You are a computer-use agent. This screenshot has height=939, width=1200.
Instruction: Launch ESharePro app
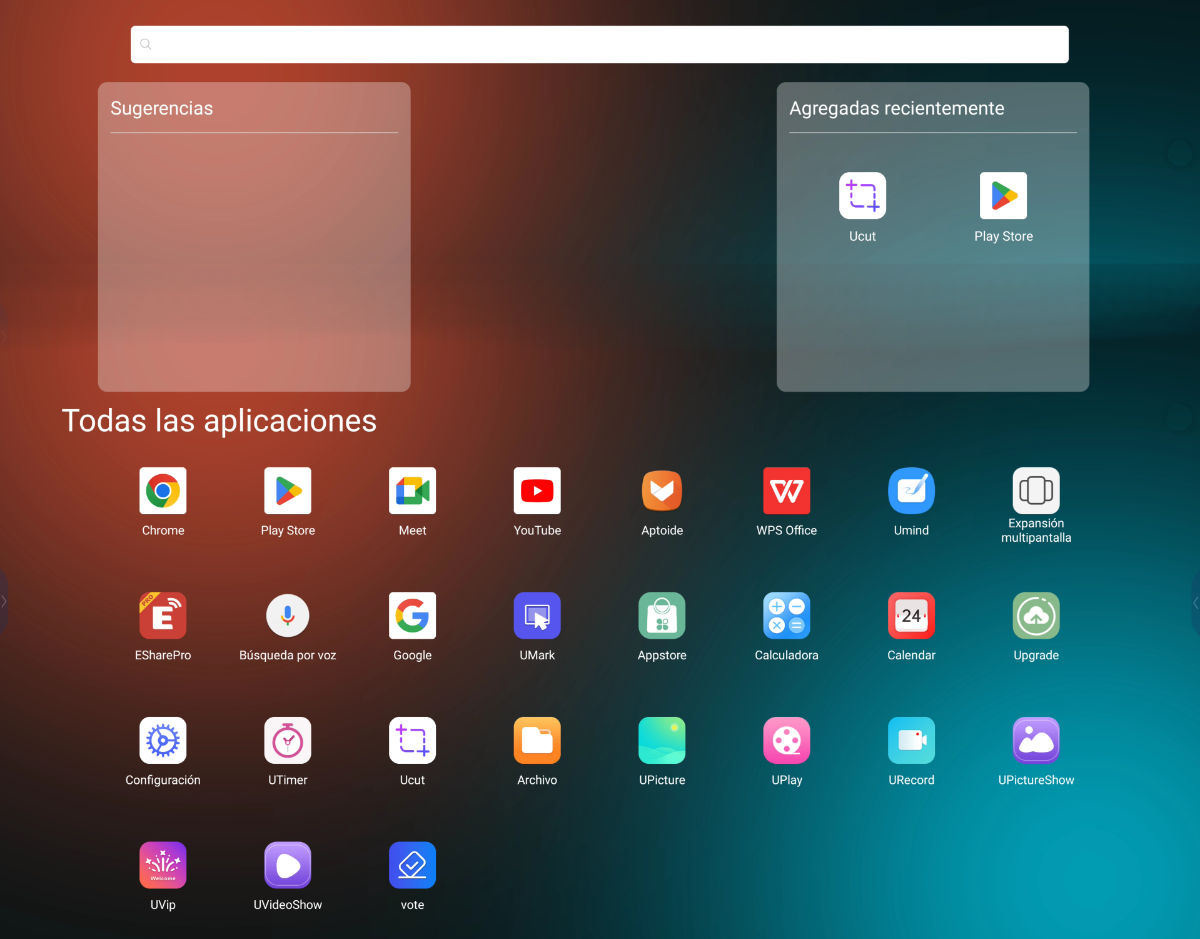pos(163,616)
